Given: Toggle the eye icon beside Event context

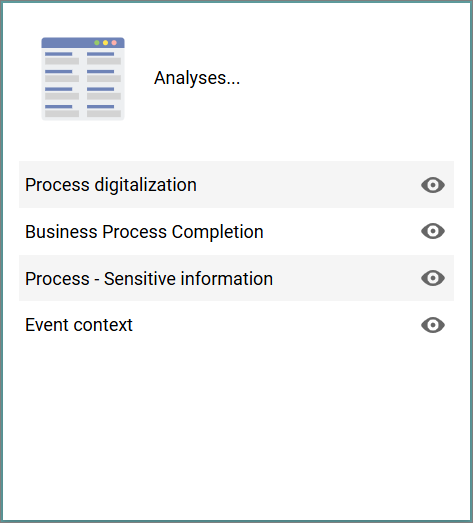Looking at the screenshot, I should pos(433,325).
